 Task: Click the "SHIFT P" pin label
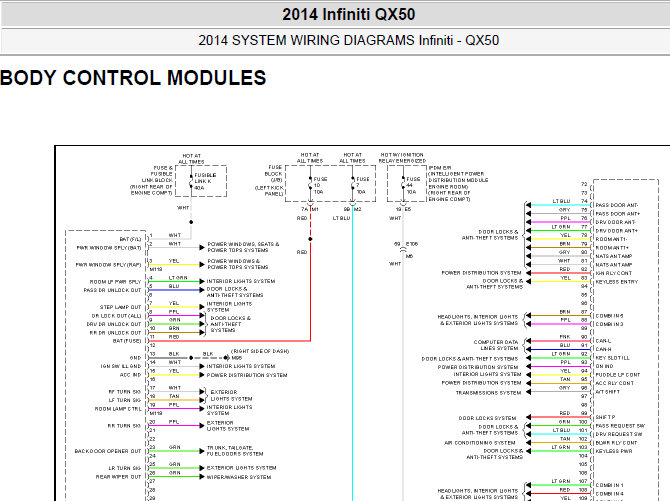click(x=605, y=417)
